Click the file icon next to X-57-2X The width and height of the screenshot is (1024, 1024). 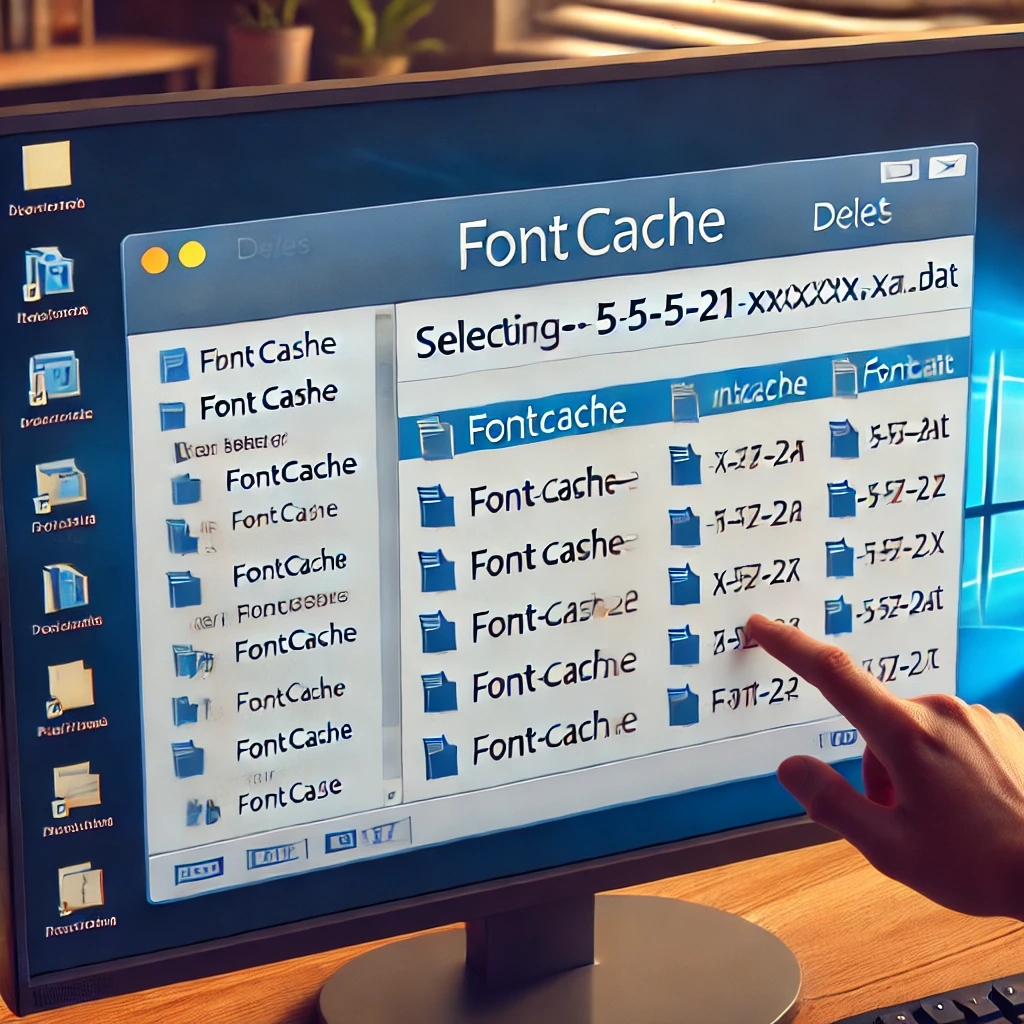pos(684,585)
